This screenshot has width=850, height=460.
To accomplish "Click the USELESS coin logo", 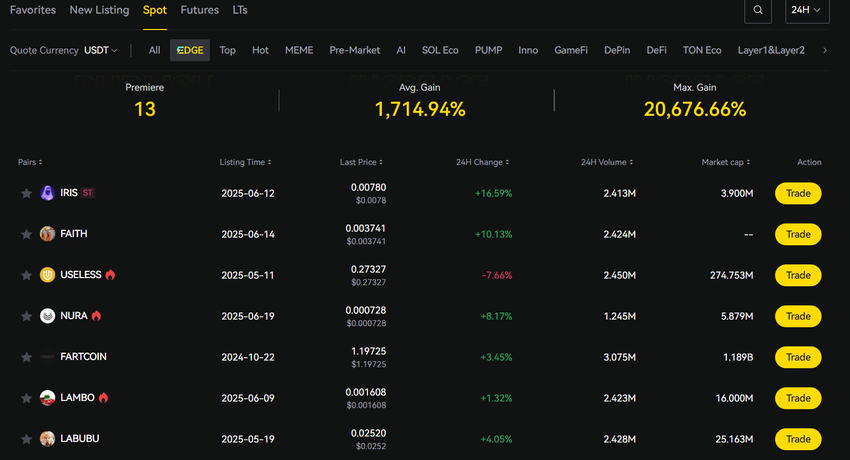I will click(47, 275).
